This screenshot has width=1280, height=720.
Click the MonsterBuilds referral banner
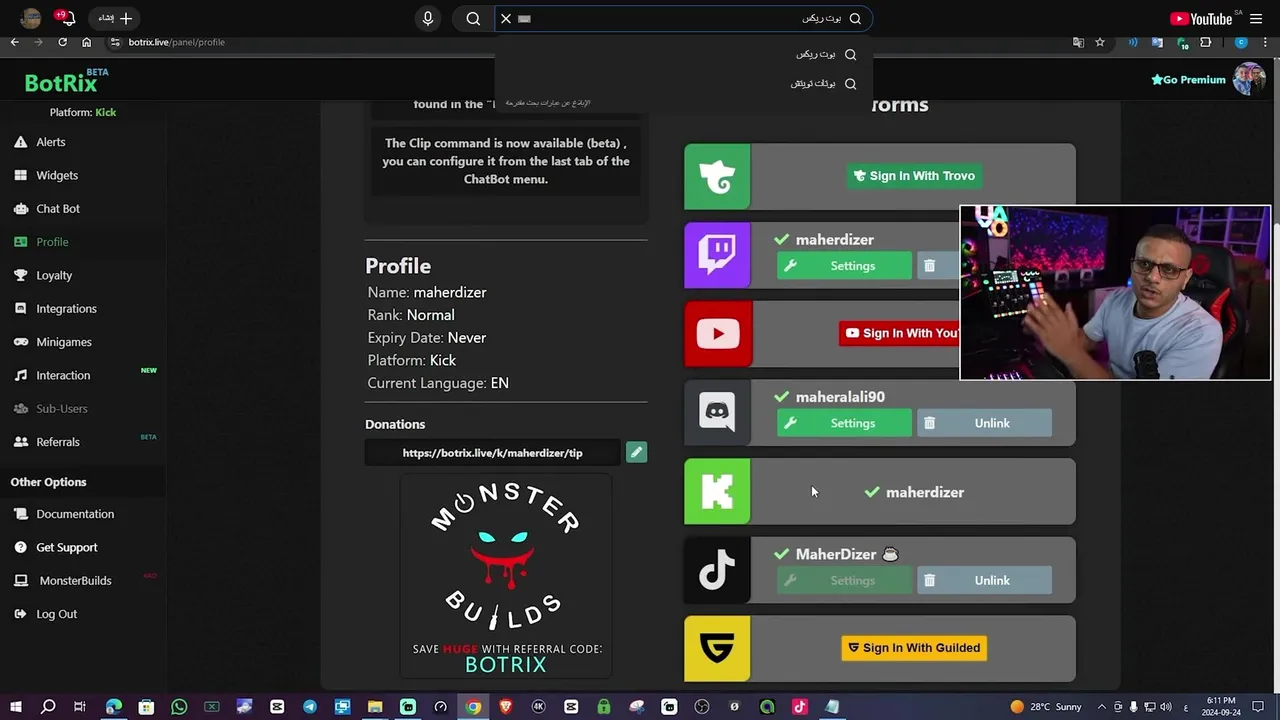click(x=506, y=577)
